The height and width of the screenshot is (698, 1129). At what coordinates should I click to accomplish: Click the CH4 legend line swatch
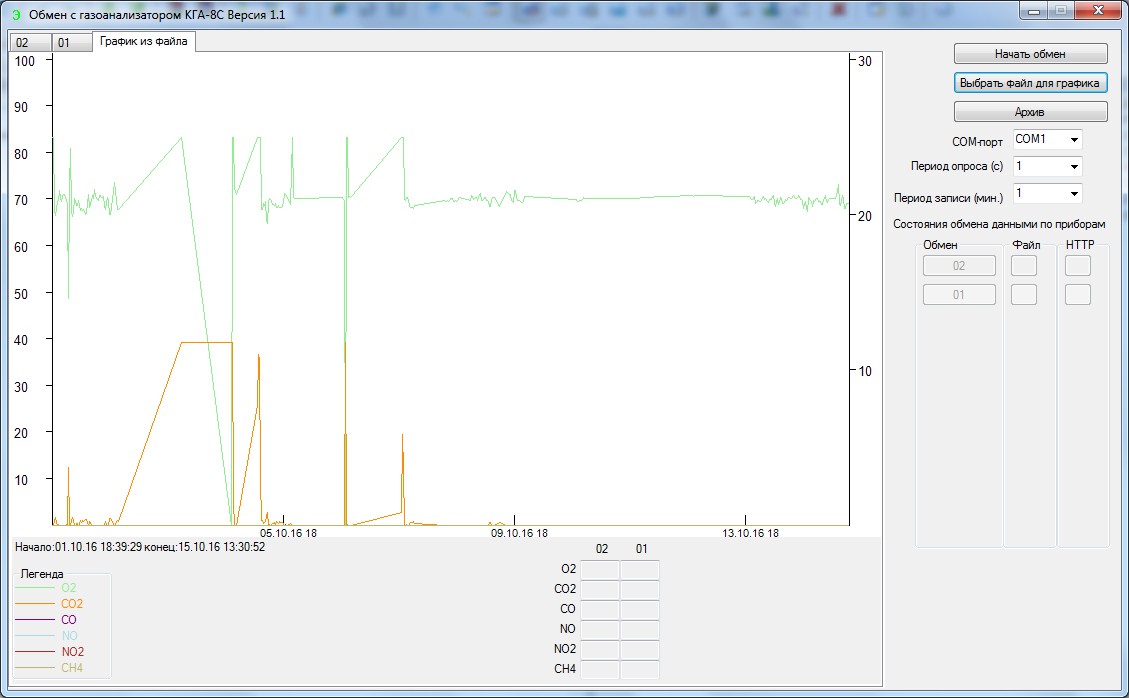click(x=35, y=668)
